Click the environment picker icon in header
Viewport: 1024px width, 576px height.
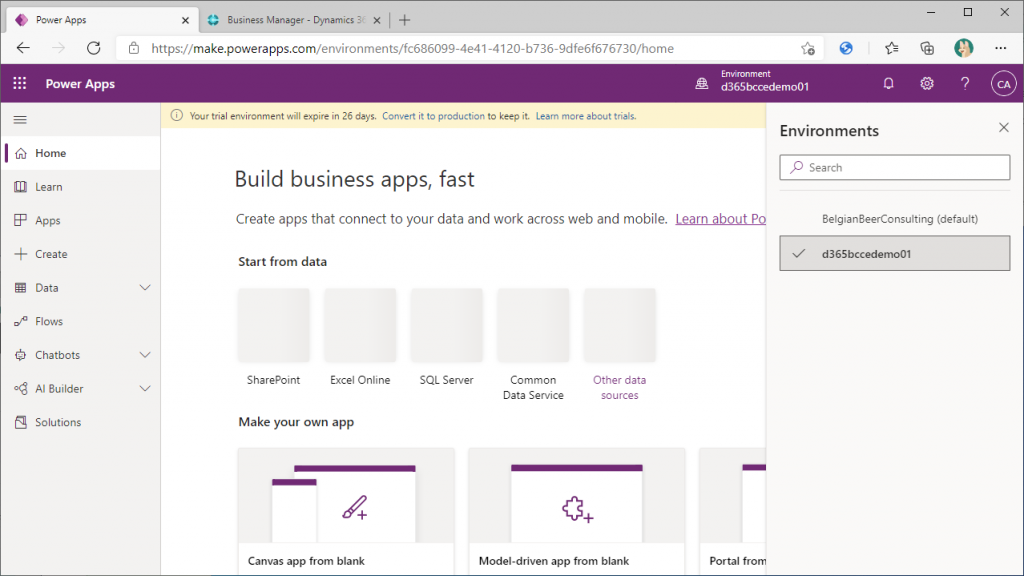point(701,84)
